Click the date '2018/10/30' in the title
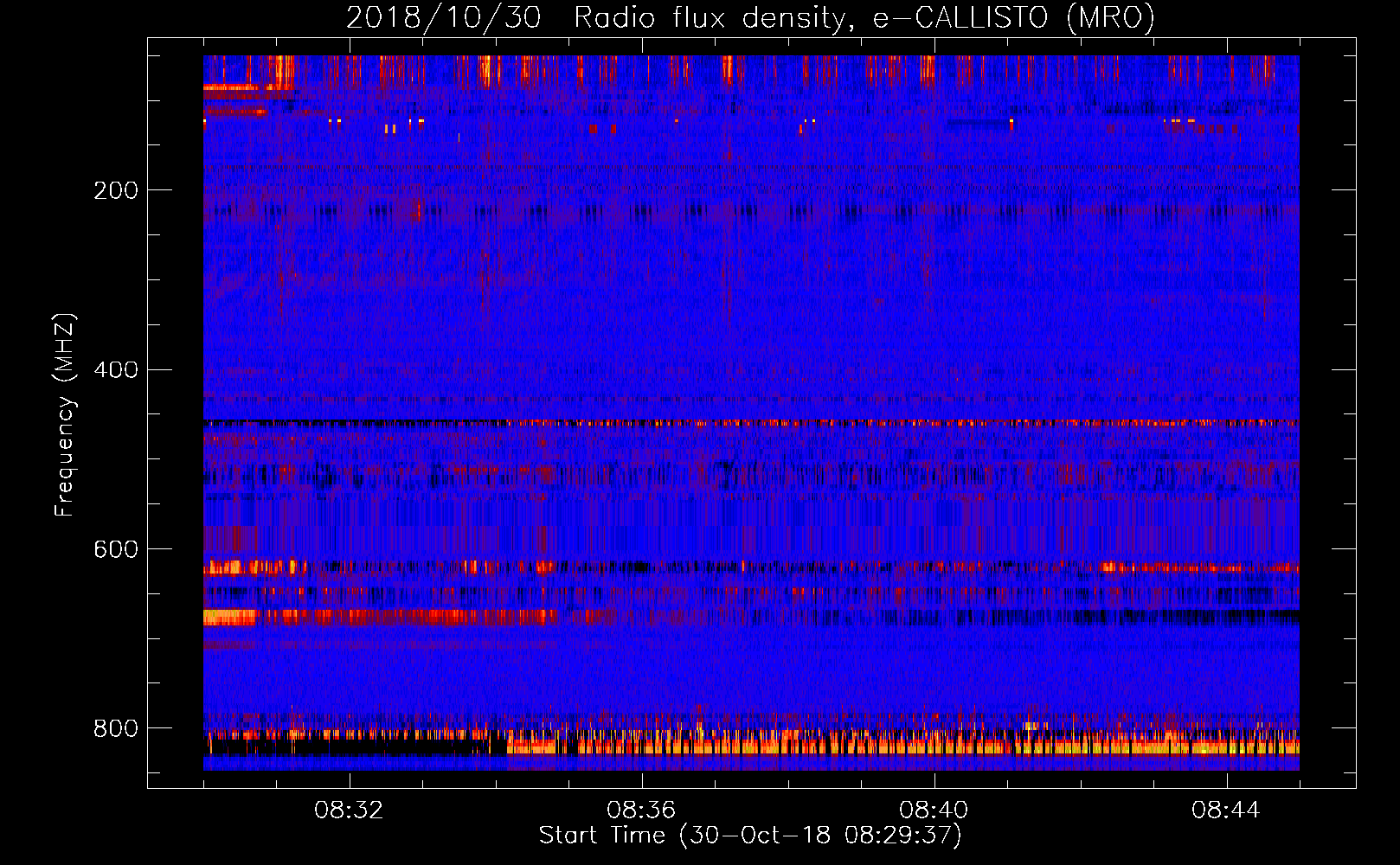Viewport: 1400px width, 865px height. 444,18
